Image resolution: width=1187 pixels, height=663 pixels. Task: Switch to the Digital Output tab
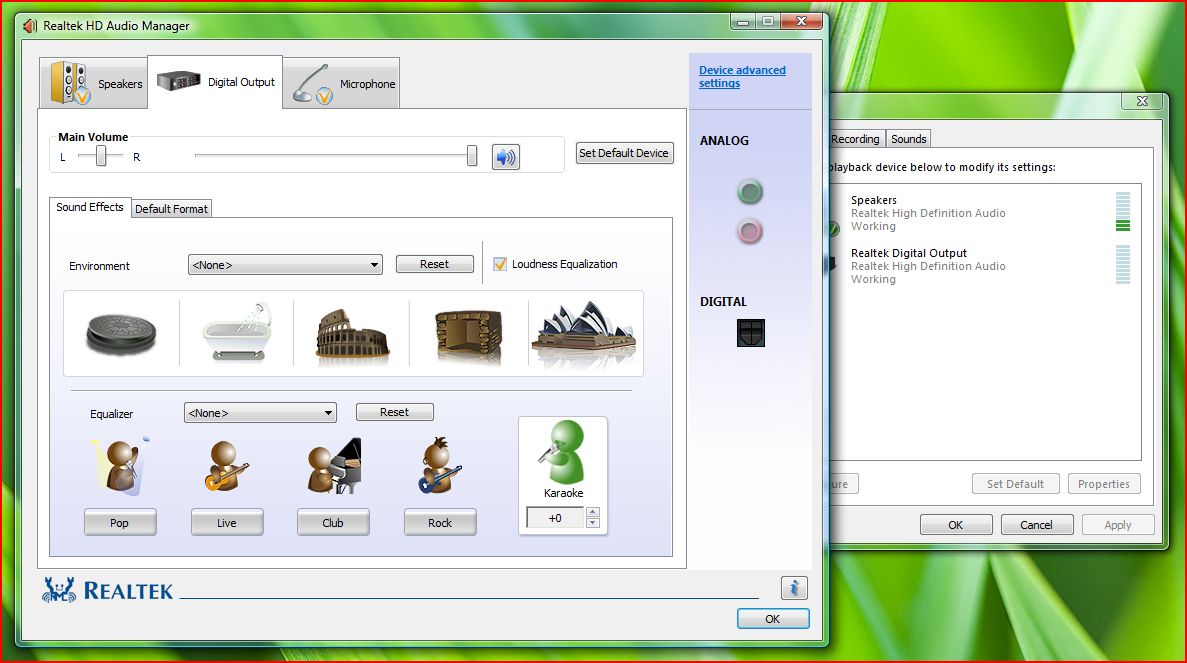(x=216, y=82)
